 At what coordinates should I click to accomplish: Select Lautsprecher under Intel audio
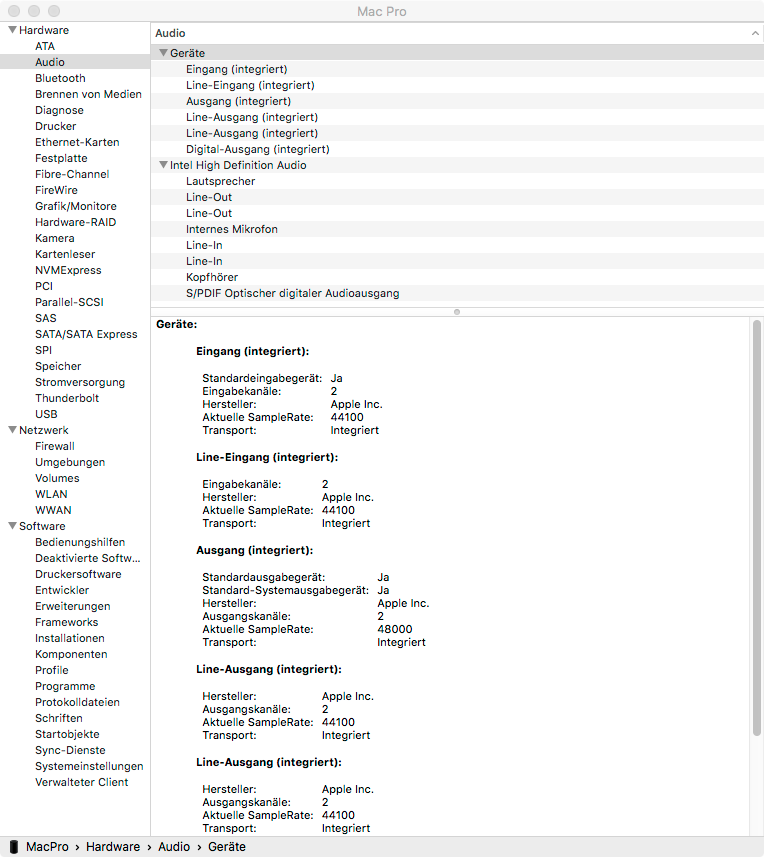pos(457,181)
